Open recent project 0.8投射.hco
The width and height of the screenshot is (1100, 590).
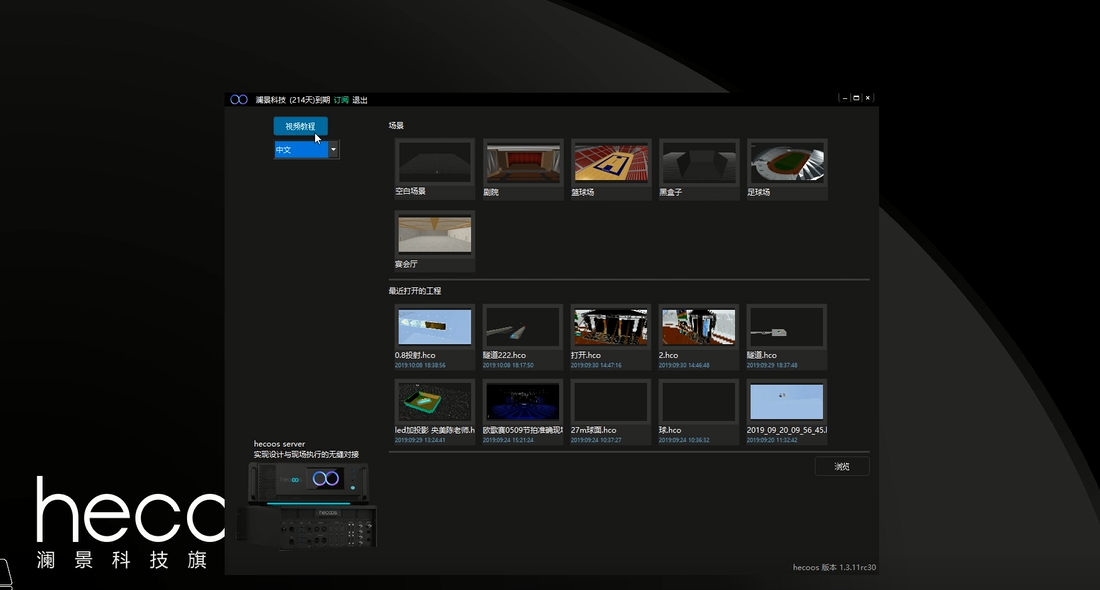pos(435,337)
